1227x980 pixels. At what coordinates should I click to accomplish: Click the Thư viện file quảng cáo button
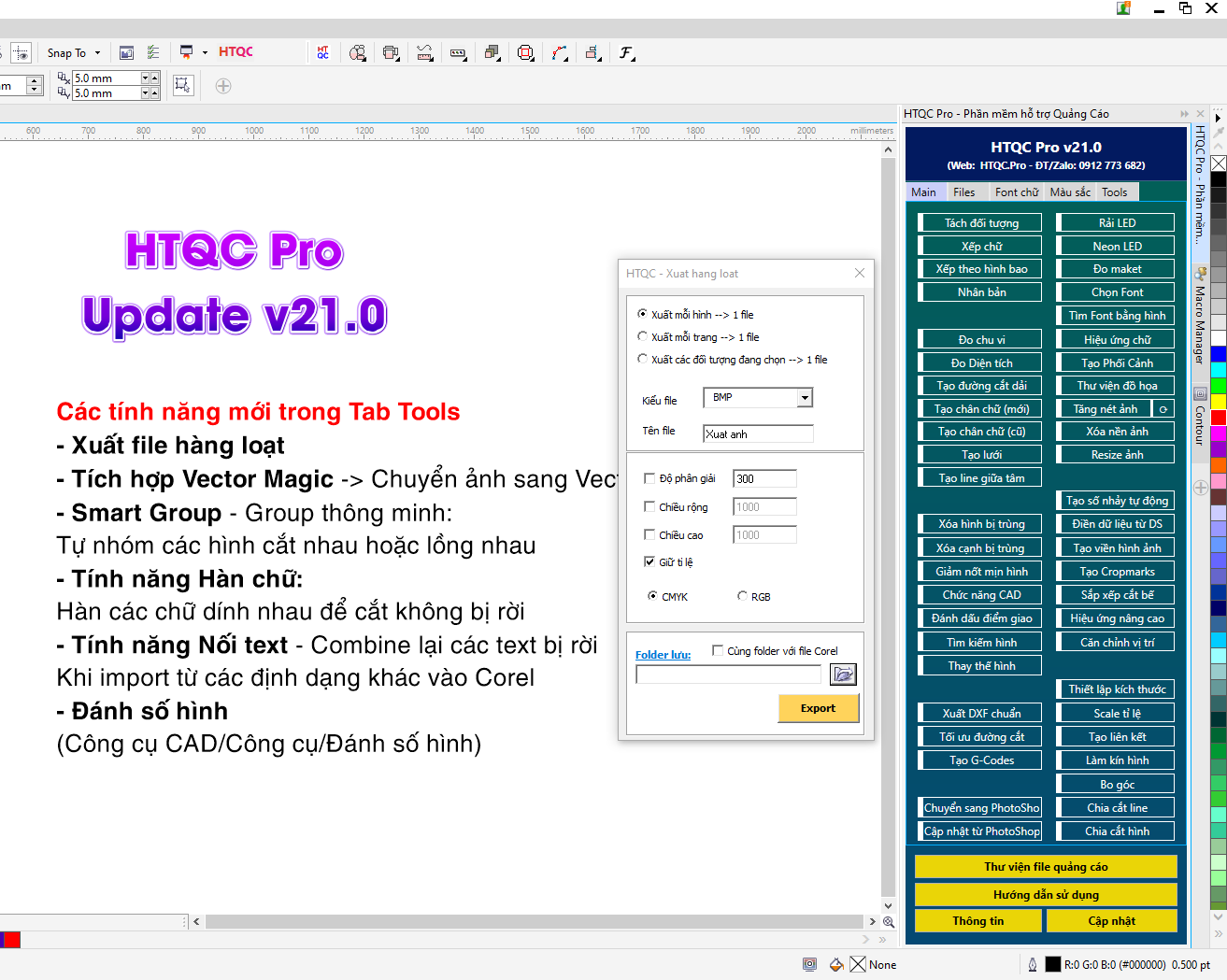[x=1046, y=866]
